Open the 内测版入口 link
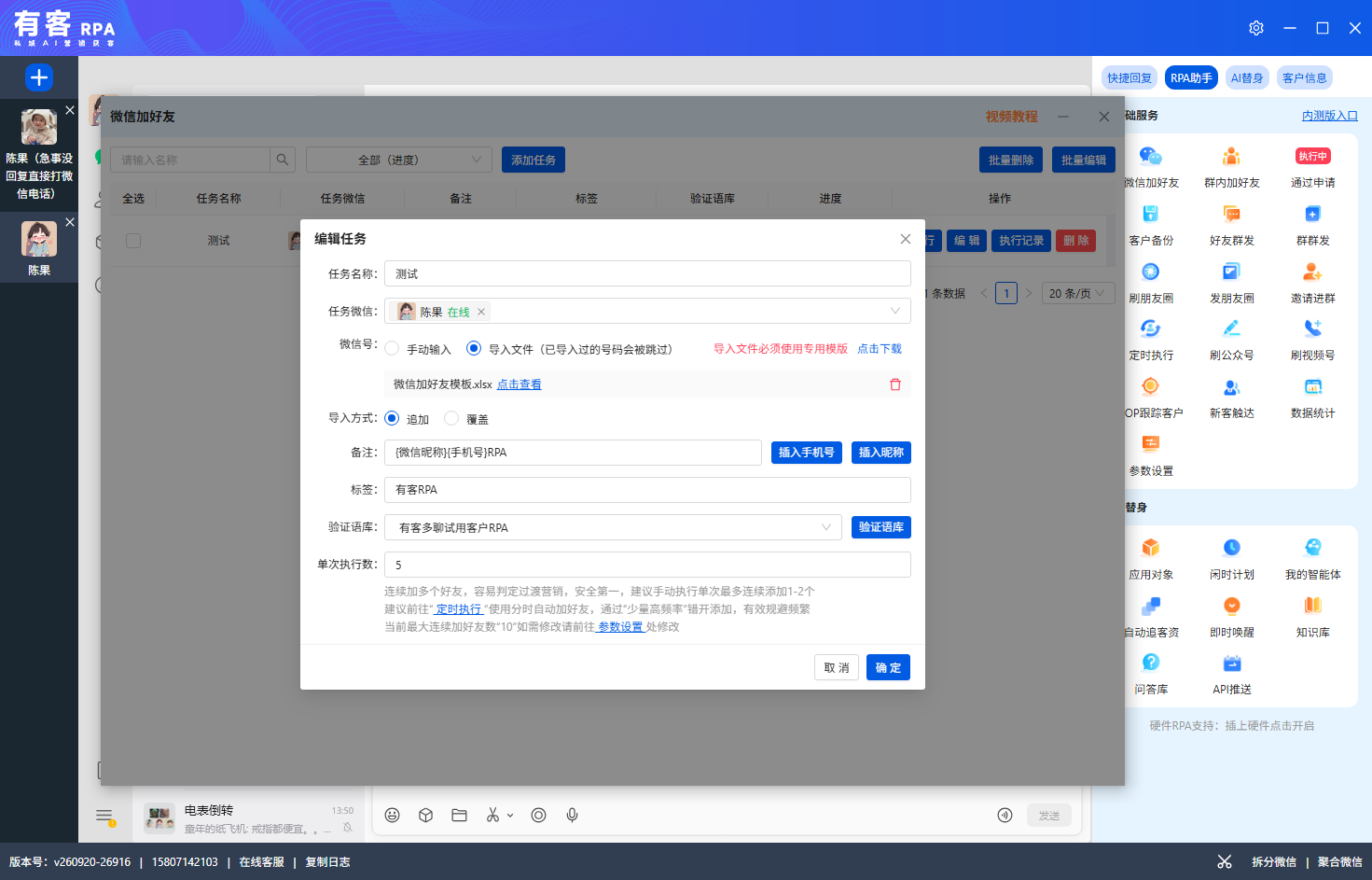 [1330, 116]
